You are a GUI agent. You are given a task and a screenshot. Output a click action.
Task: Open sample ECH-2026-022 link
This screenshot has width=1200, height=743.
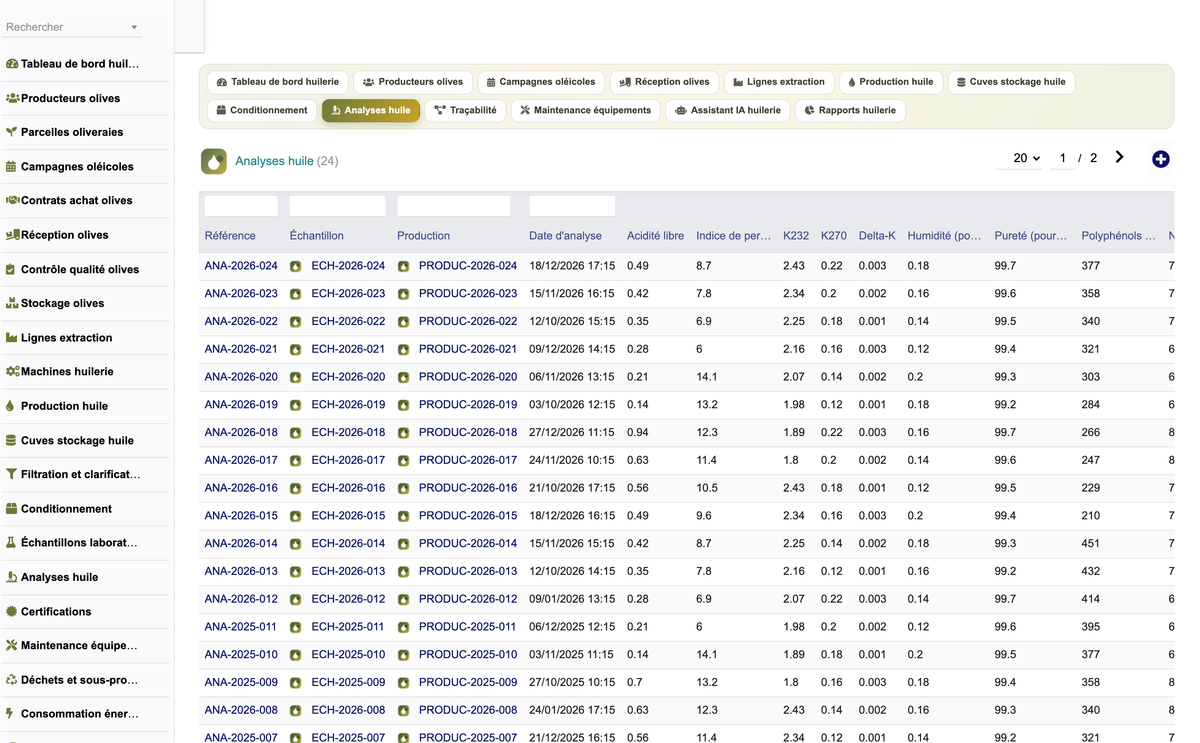[x=348, y=322]
